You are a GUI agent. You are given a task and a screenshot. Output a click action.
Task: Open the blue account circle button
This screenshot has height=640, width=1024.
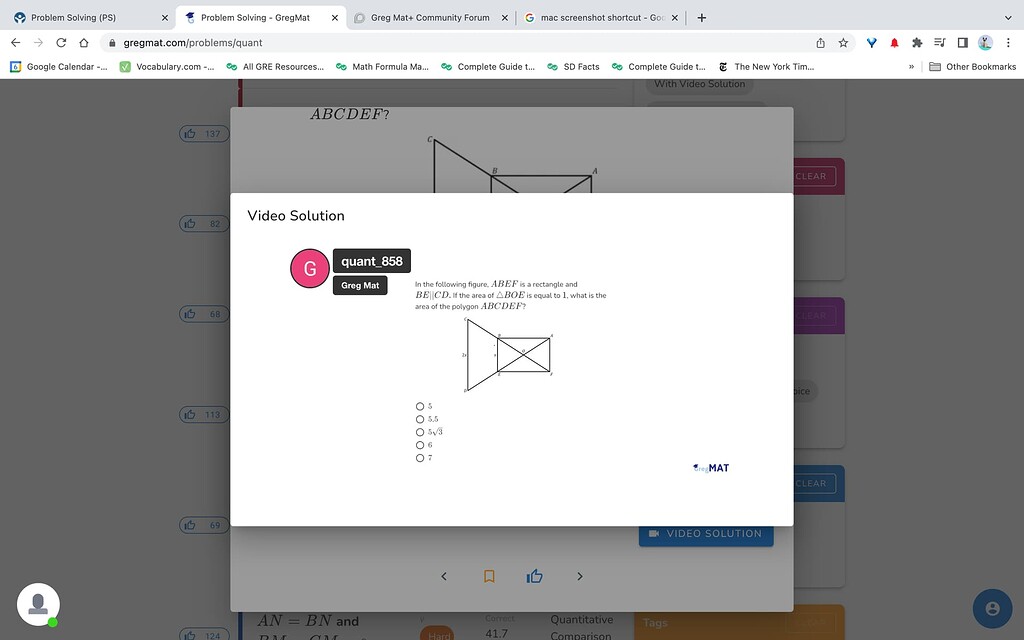992,609
